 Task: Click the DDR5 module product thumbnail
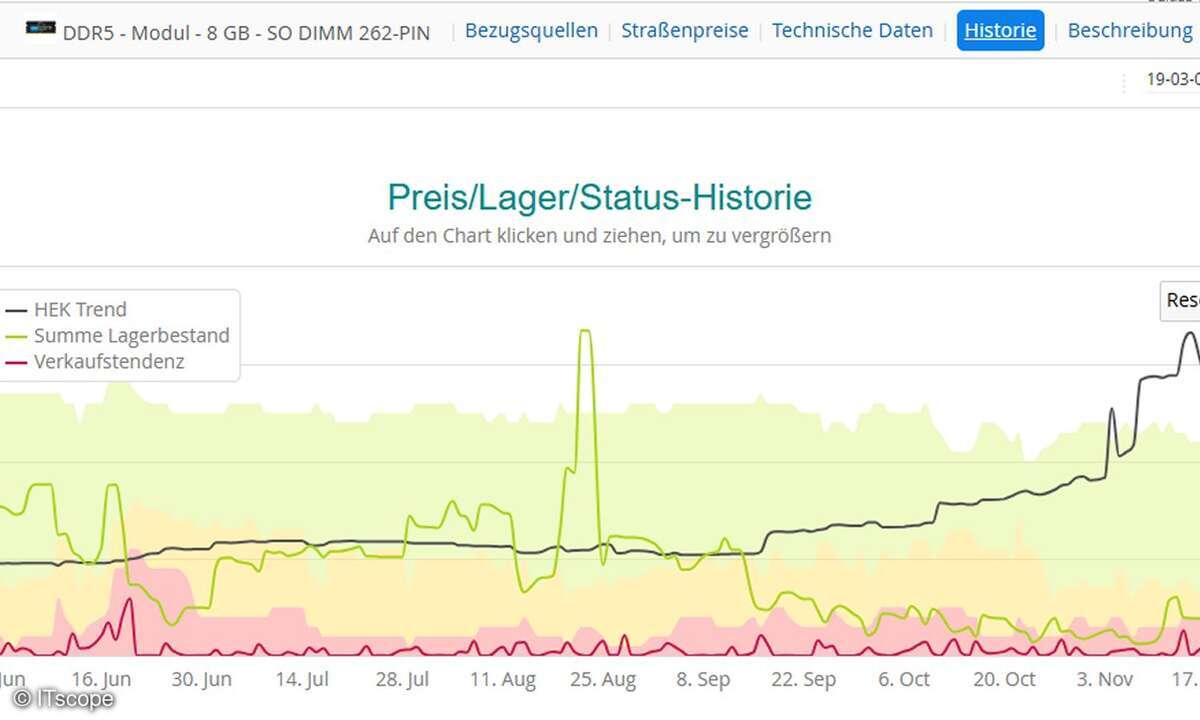tap(40, 28)
